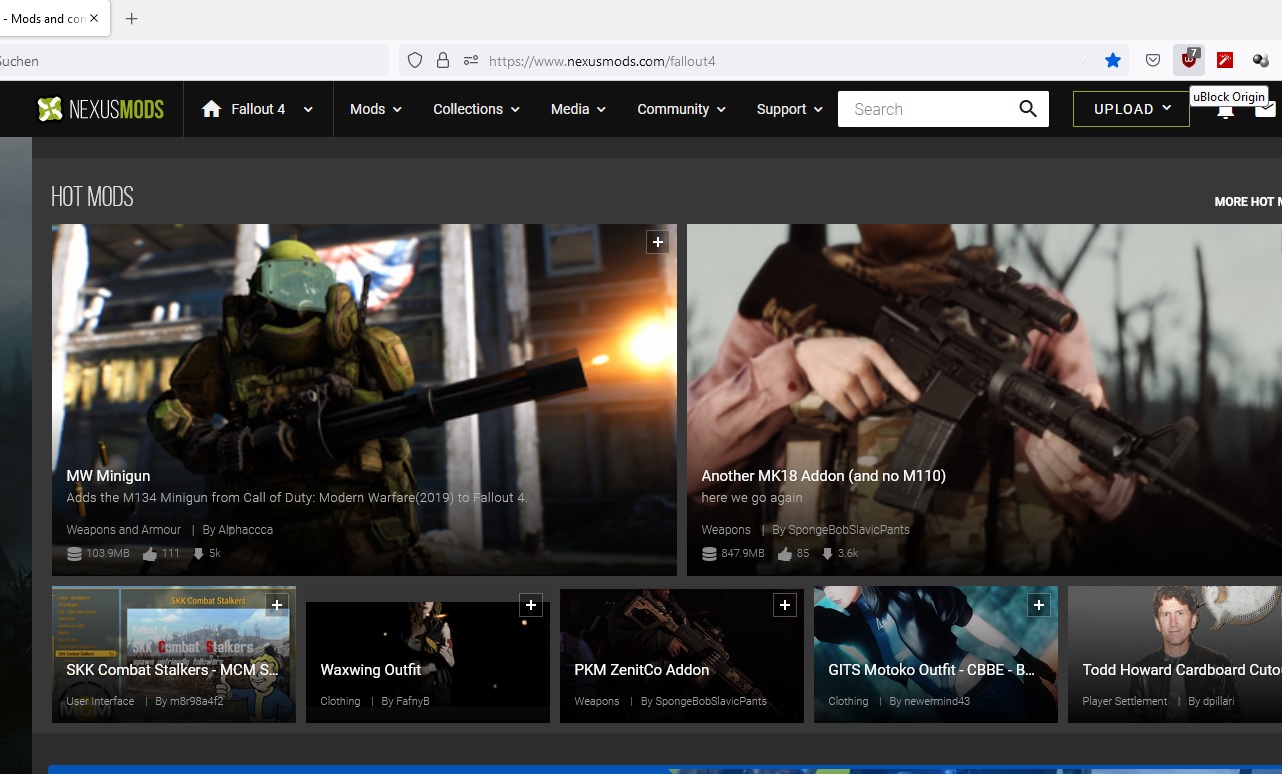Toggle tracking plus on MW Minigun tile
The height and width of the screenshot is (774, 1282).
click(657, 241)
